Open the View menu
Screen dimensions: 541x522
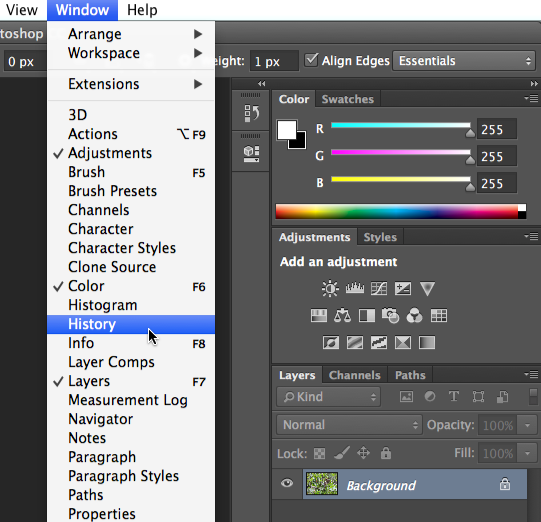click(21, 10)
